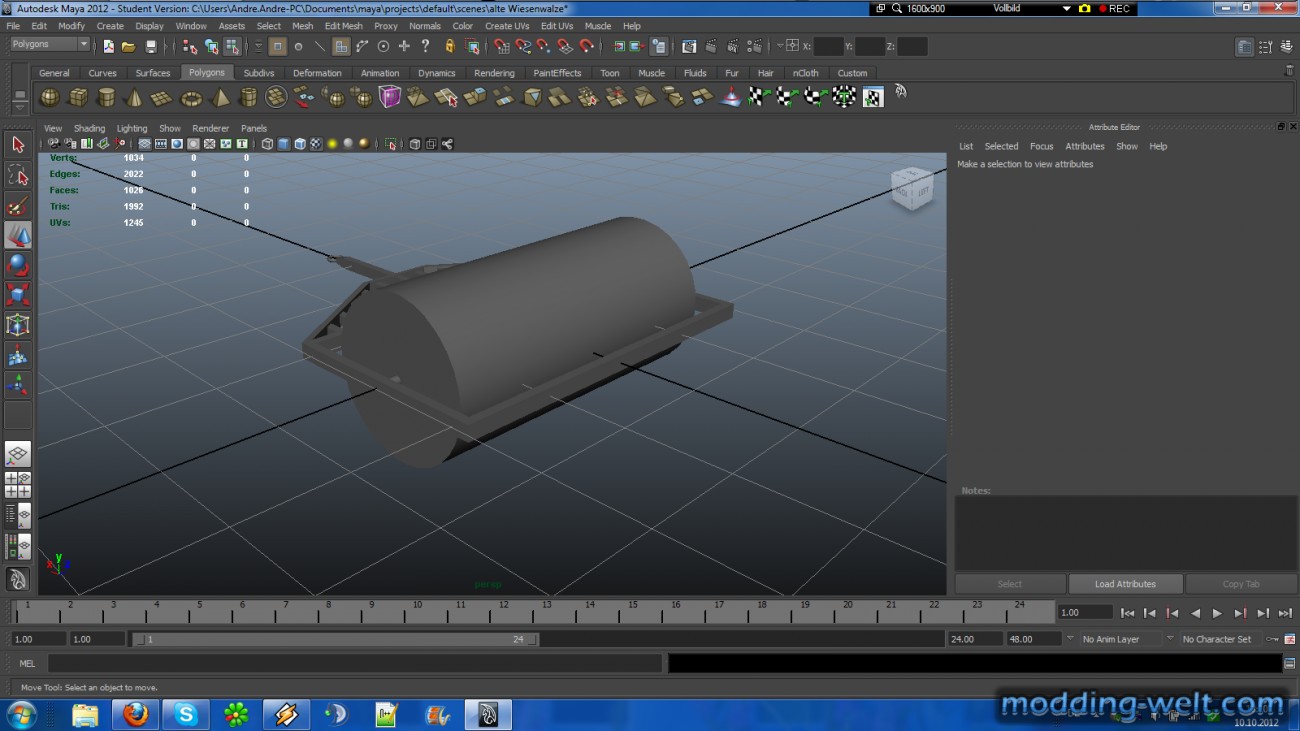Image resolution: width=1300 pixels, height=731 pixels.
Task: Activate the Scale tool in toolbox
Action: (x=18, y=295)
